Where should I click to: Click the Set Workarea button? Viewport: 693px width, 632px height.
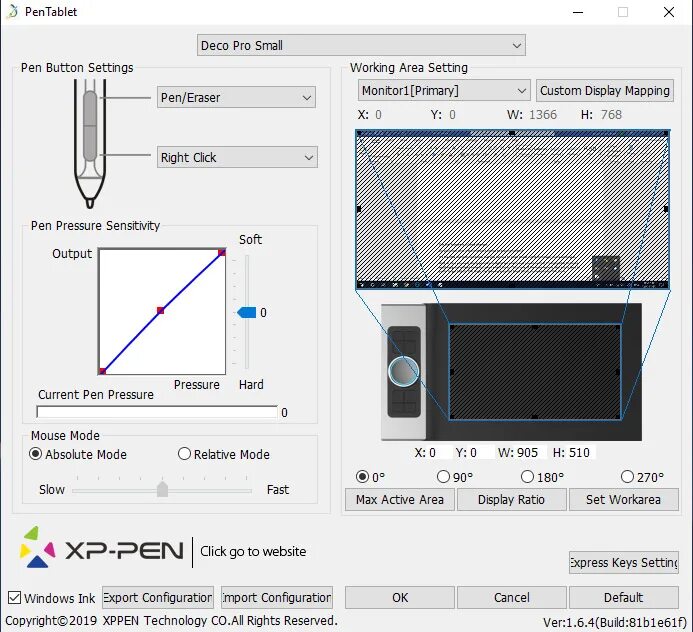(624, 499)
